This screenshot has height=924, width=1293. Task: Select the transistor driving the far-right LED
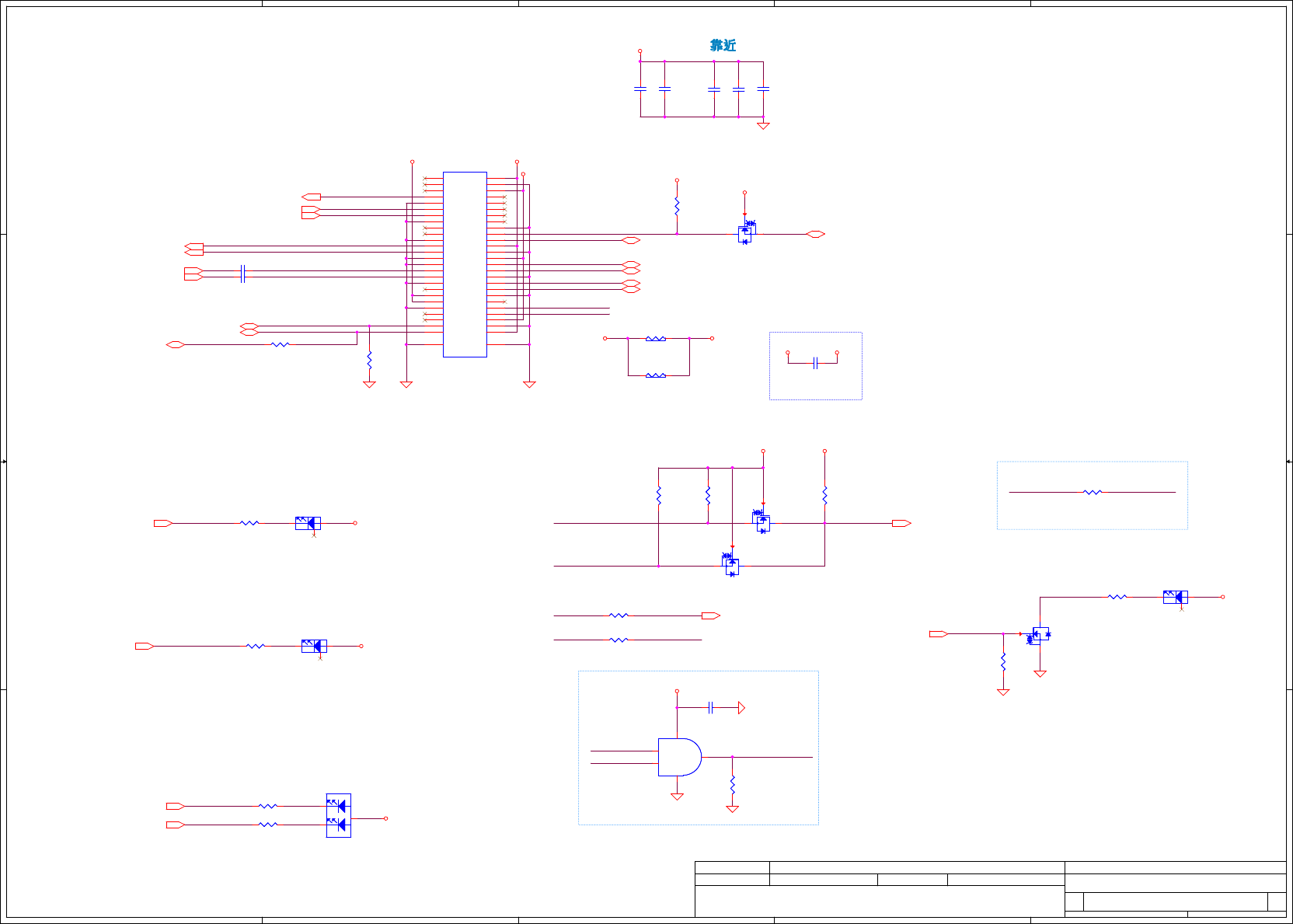[x=1039, y=635]
